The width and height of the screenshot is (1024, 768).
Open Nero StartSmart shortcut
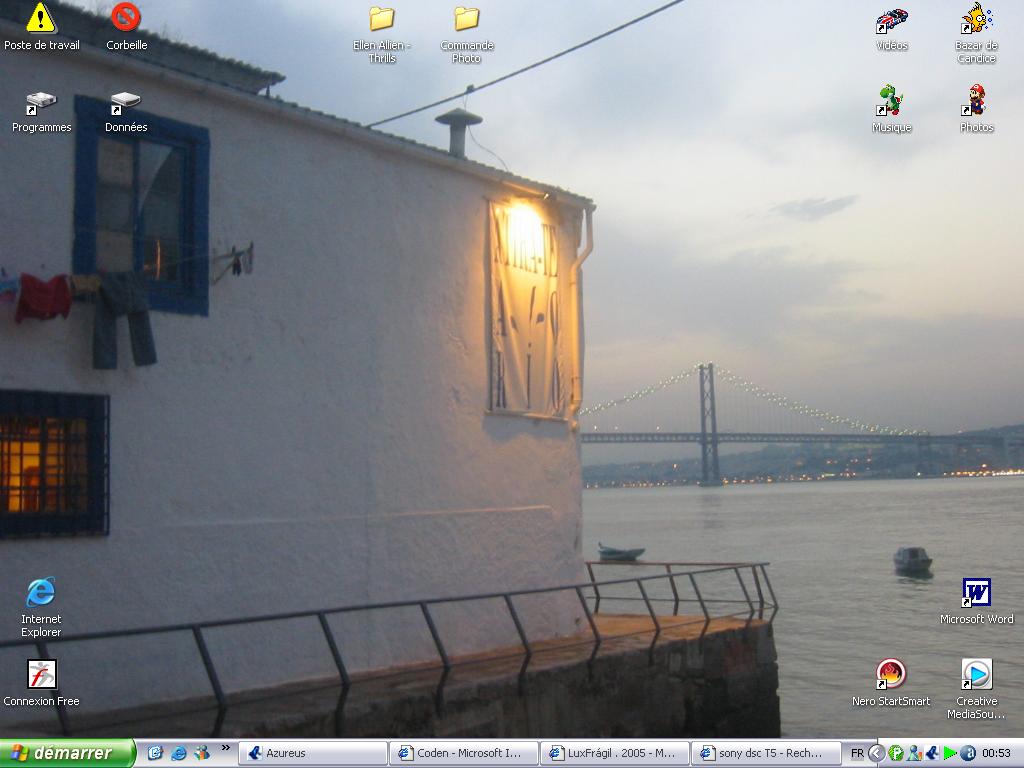[x=890, y=675]
